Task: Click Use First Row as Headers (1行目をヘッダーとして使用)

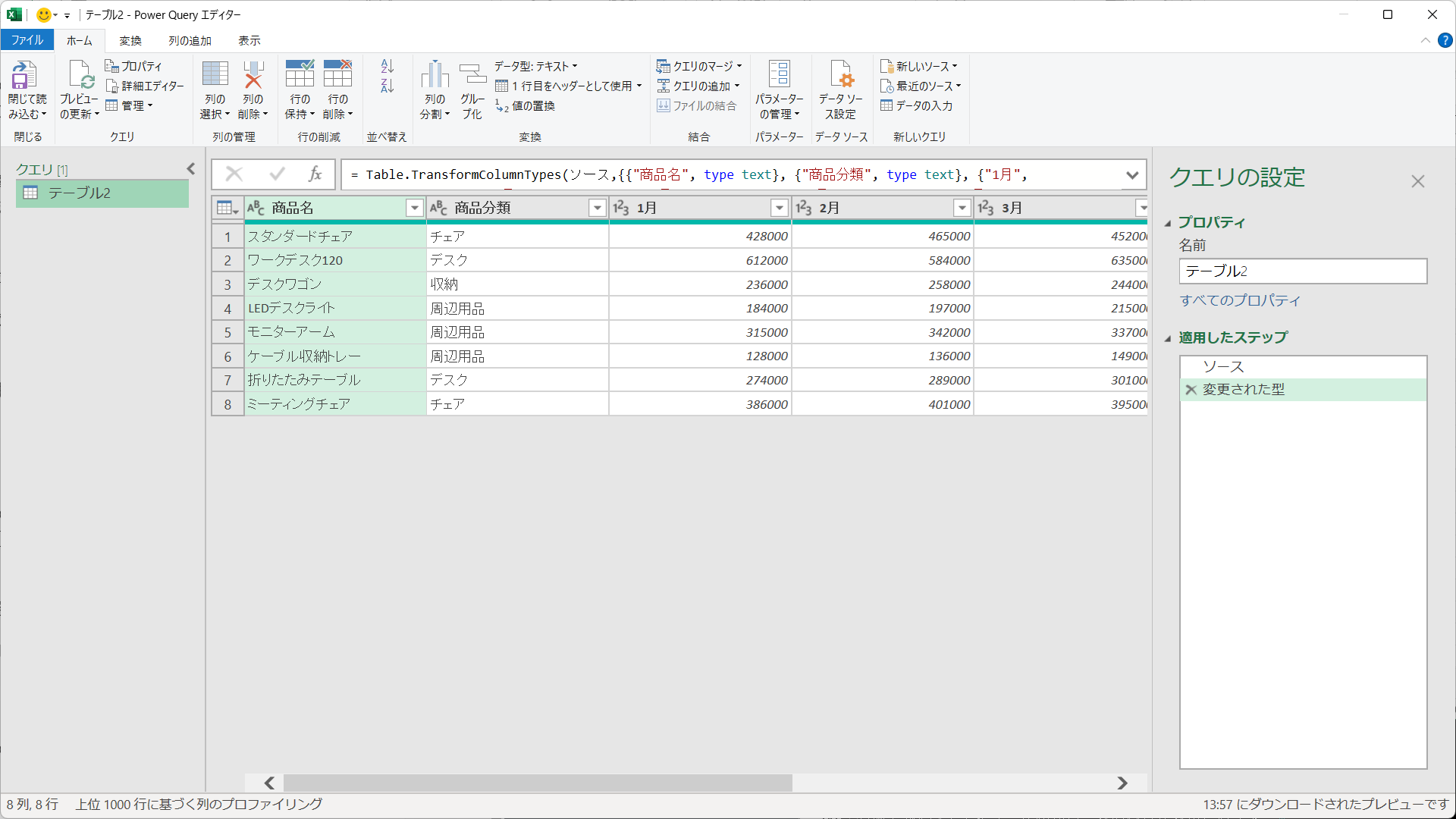Action: click(x=568, y=86)
